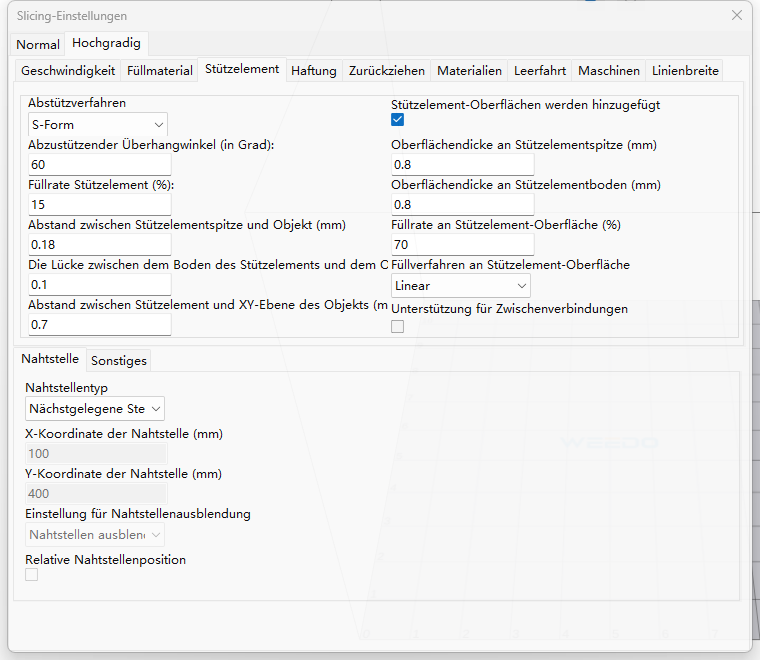760x660 pixels.
Task: Open the Nahtstellentyp dropdown
Action: pyautogui.click(x=95, y=408)
